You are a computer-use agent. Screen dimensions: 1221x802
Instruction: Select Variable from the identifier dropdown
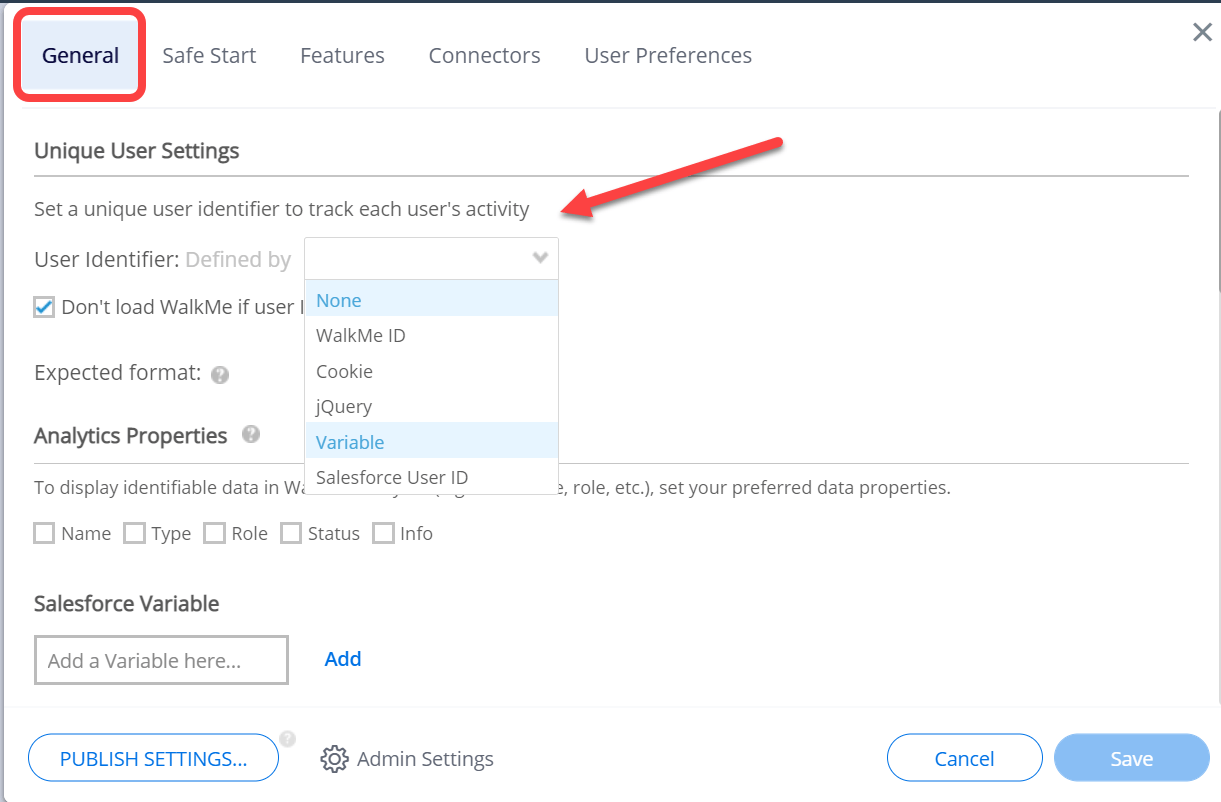coord(349,442)
